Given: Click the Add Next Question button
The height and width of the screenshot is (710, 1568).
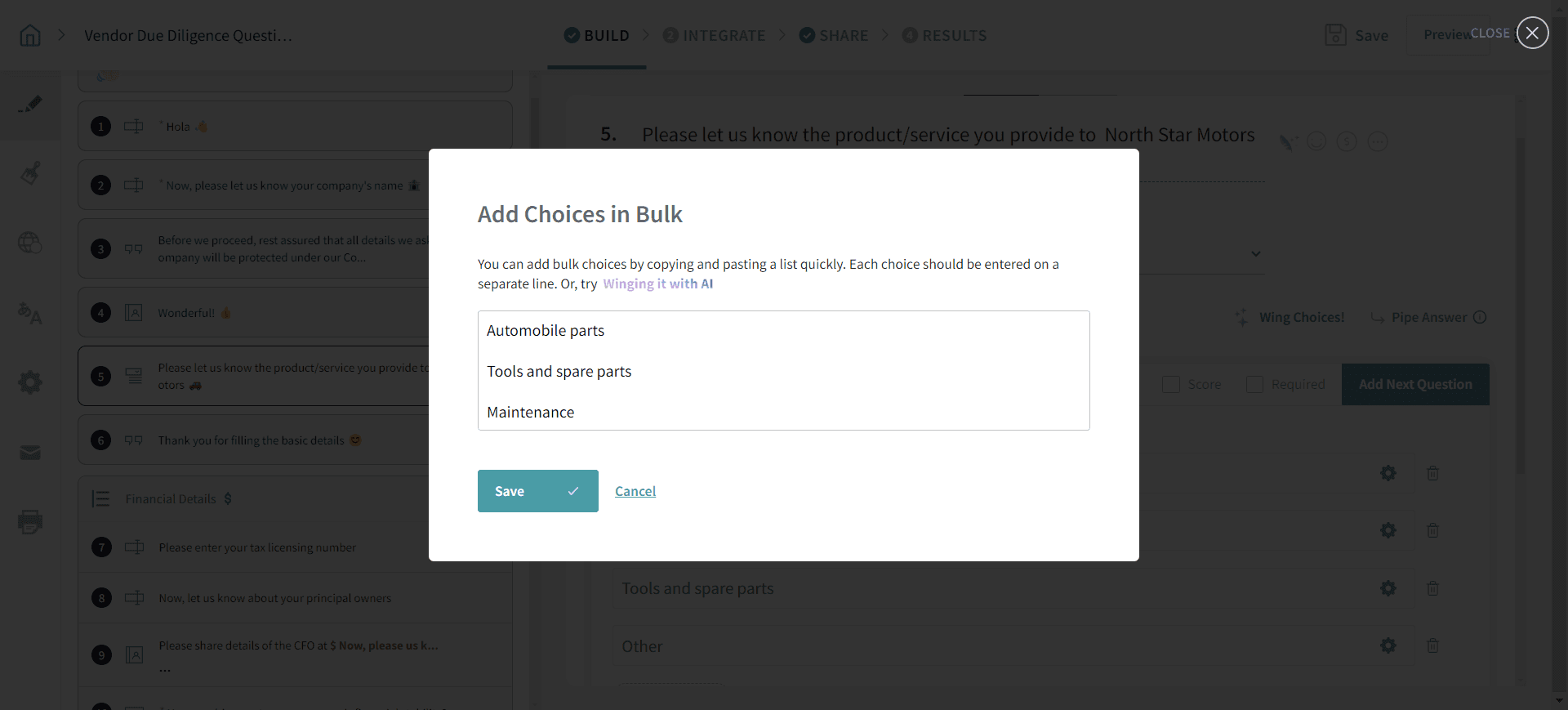Looking at the screenshot, I should click(1415, 385).
